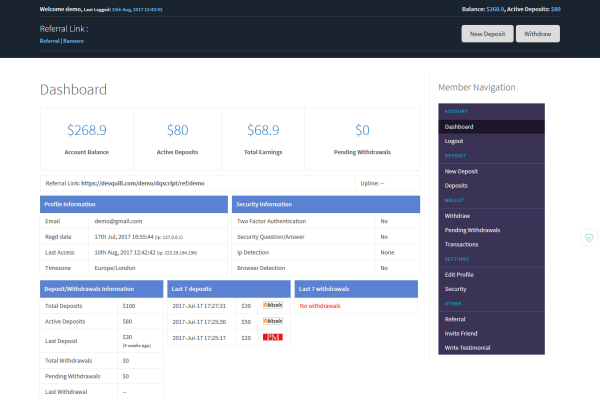The height and width of the screenshot is (401, 600).
Task: Open Security settings in the sidebar
Action: [x=455, y=288]
